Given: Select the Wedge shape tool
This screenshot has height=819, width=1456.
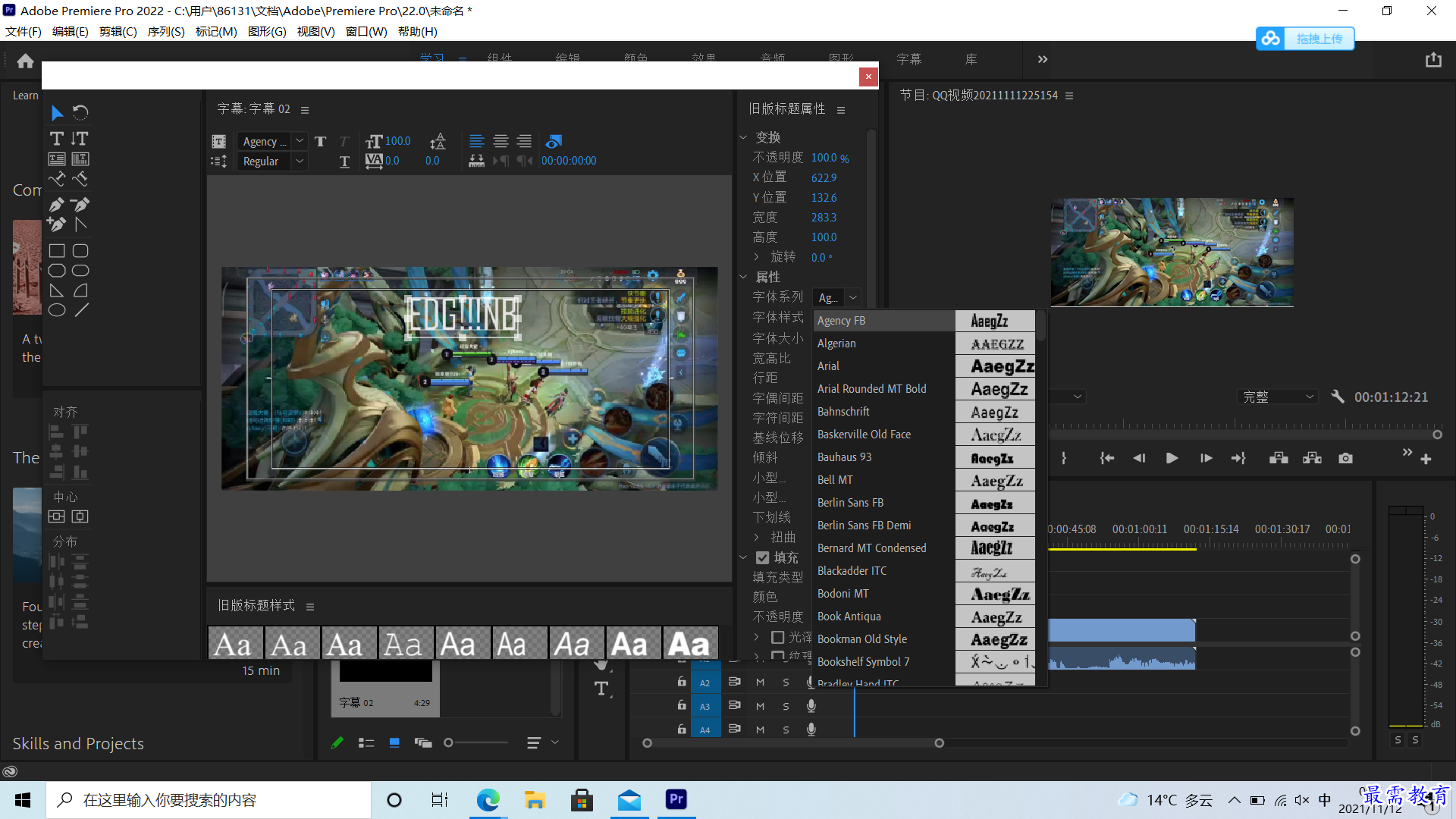Looking at the screenshot, I should [57, 290].
